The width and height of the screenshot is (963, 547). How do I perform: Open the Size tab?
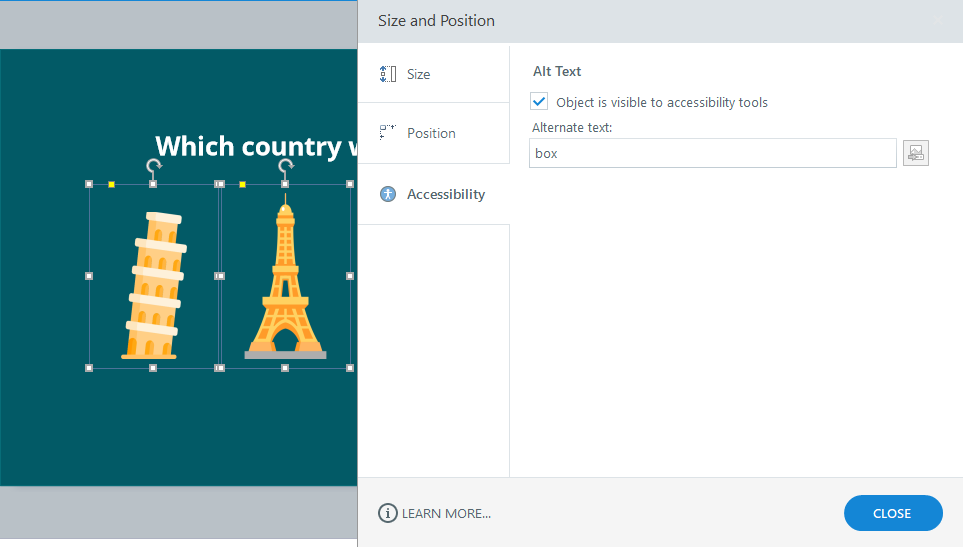click(418, 74)
